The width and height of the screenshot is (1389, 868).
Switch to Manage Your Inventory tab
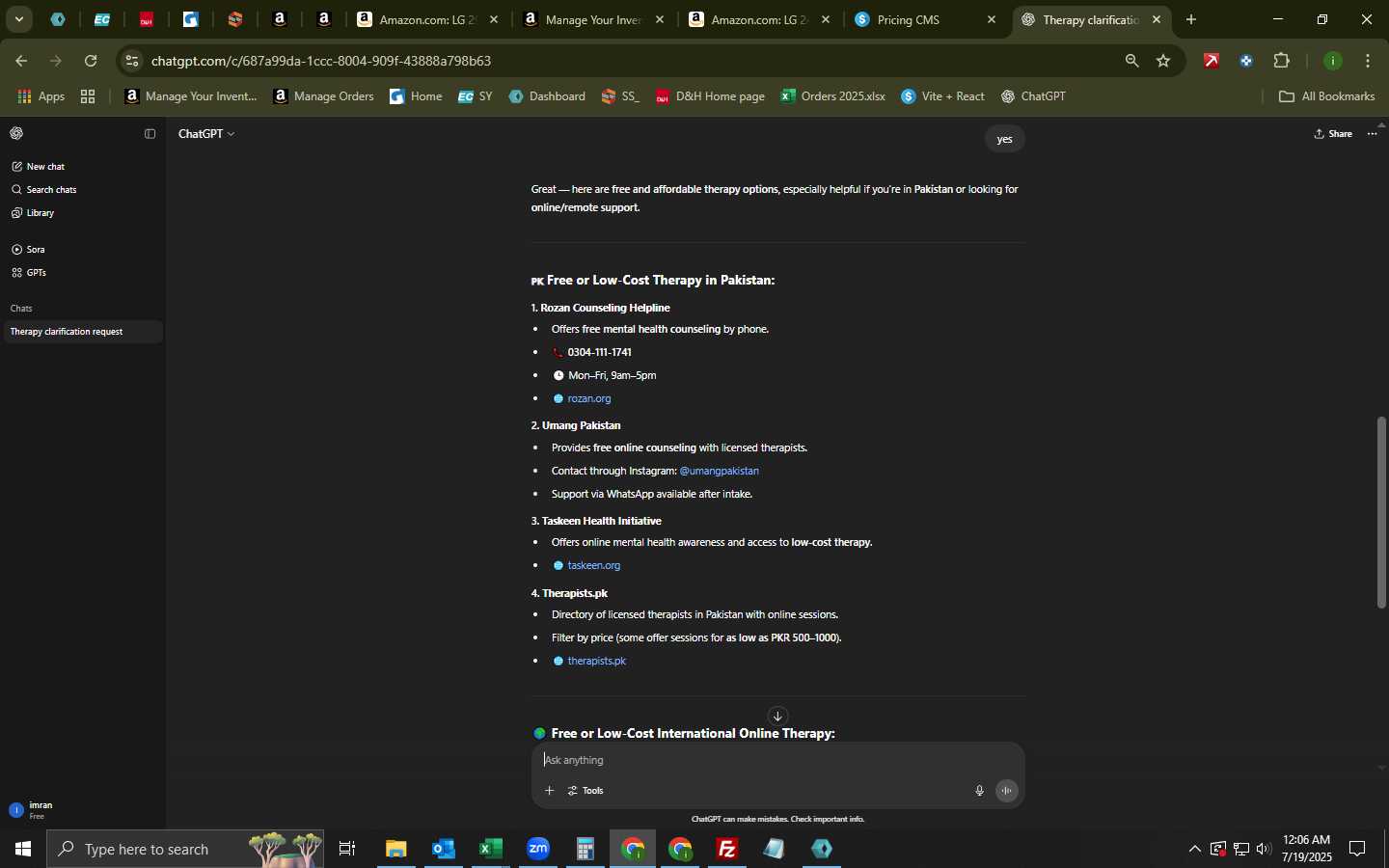(594, 19)
